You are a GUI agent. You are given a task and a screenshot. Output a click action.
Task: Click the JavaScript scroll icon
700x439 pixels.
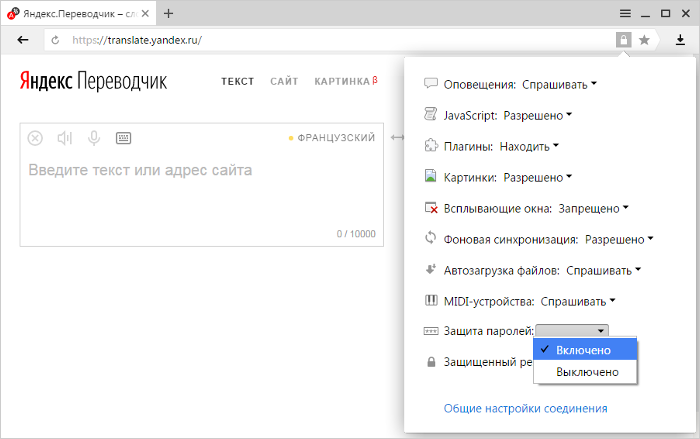pos(430,114)
